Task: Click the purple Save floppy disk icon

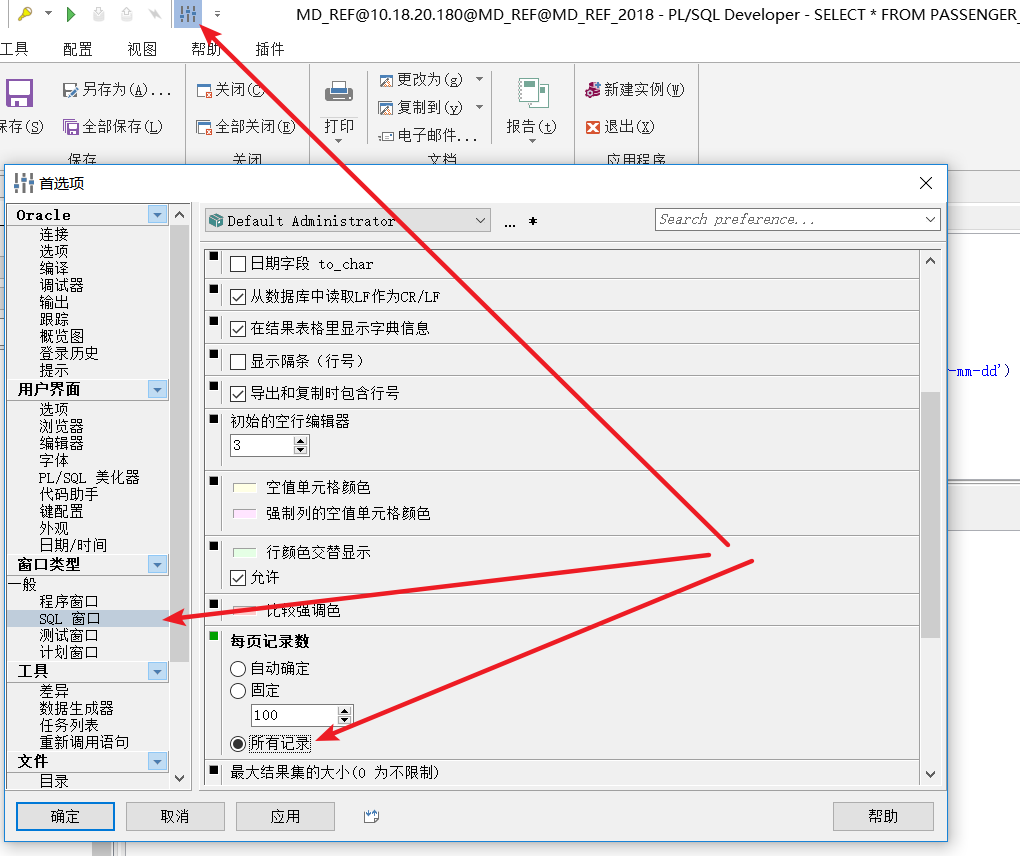Action: pyautogui.click(x=20, y=93)
